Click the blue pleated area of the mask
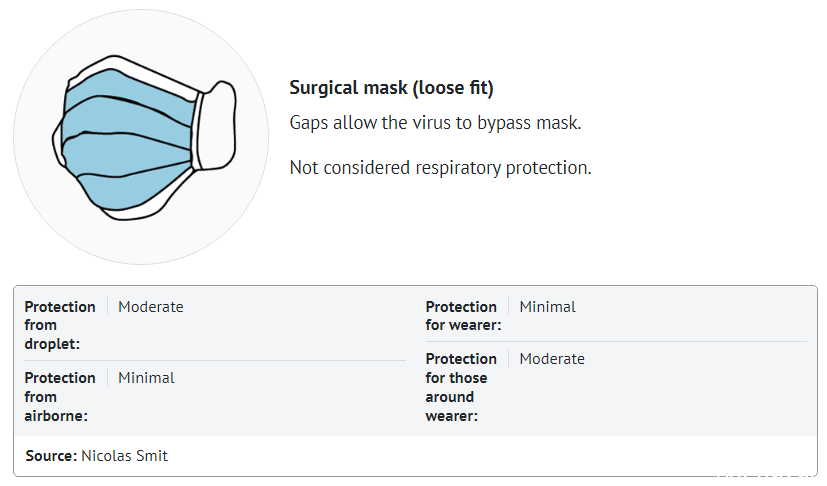 pyautogui.click(x=127, y=140)
